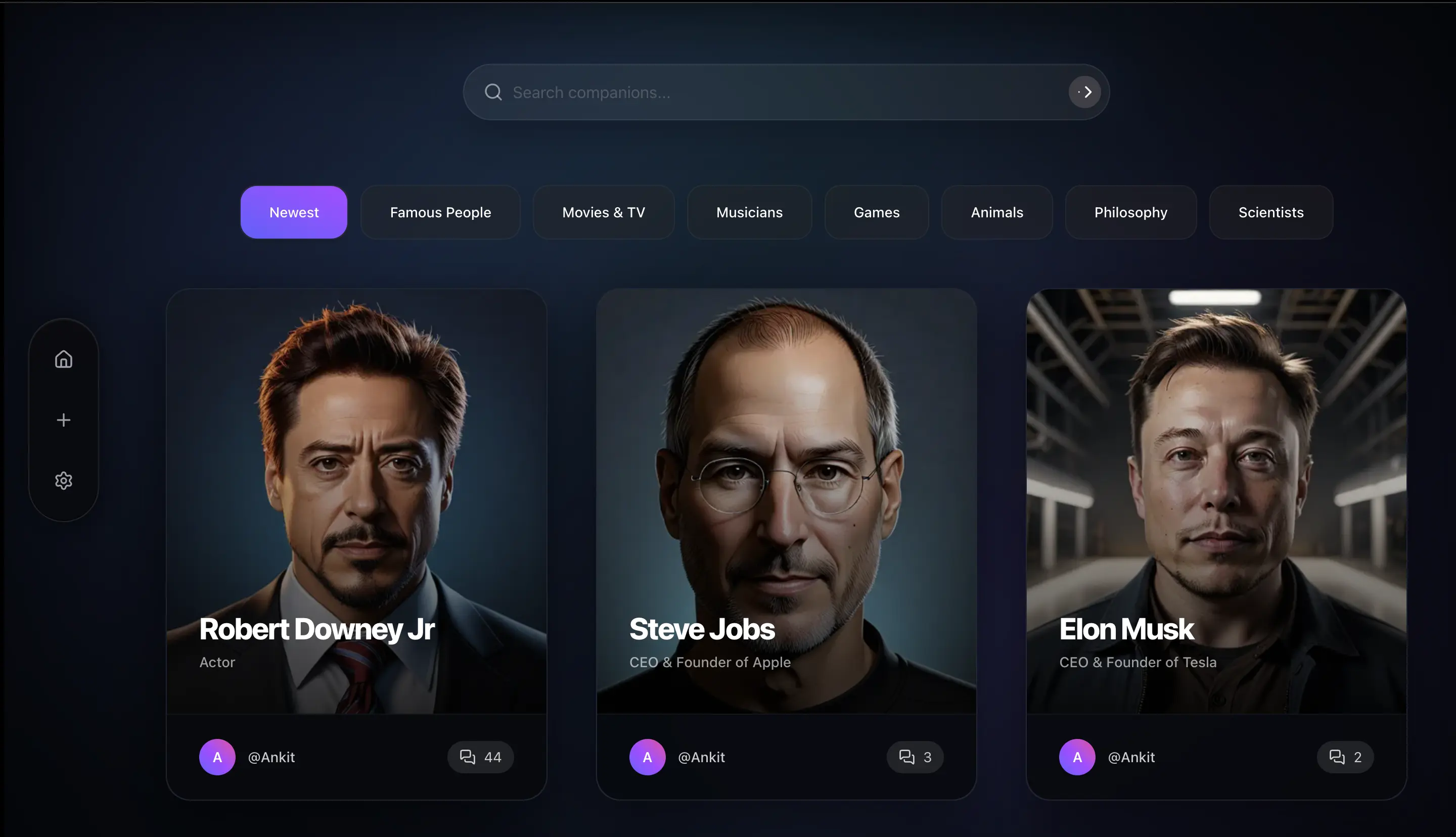The width and height of the screenshot is (1456, 837).
Task: Click Ankit avatar on Elon Musk card
Action: pos(1077,757)
